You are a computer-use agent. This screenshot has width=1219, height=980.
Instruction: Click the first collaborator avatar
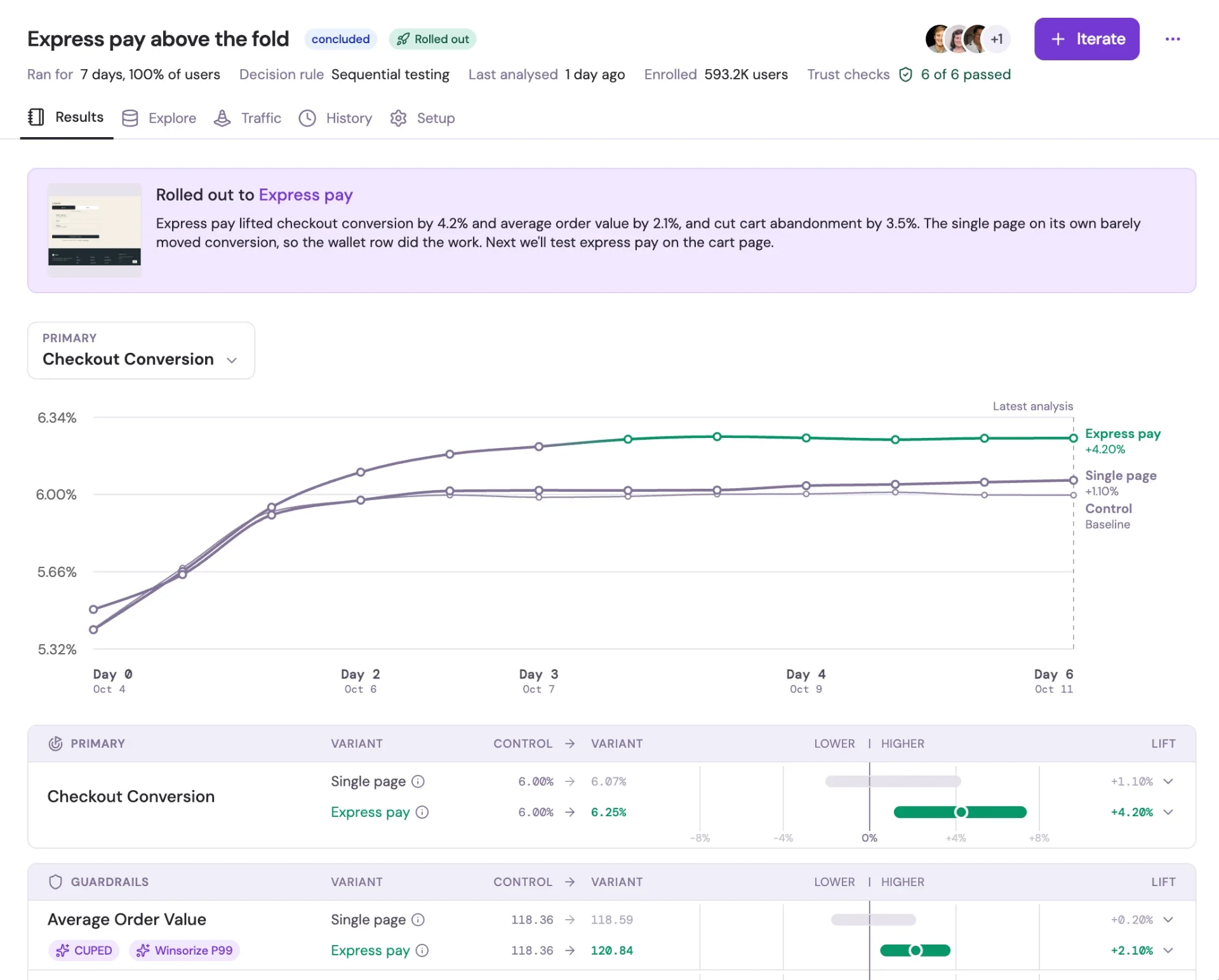(x=937, y=39)
